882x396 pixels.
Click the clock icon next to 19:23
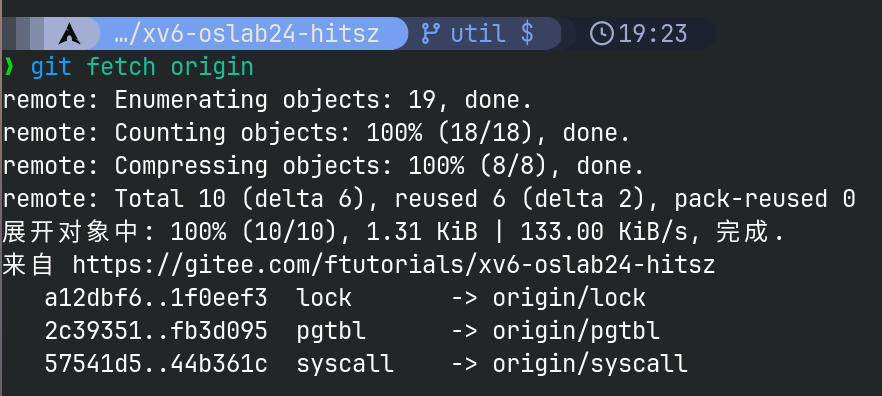(x=602, y=34)
